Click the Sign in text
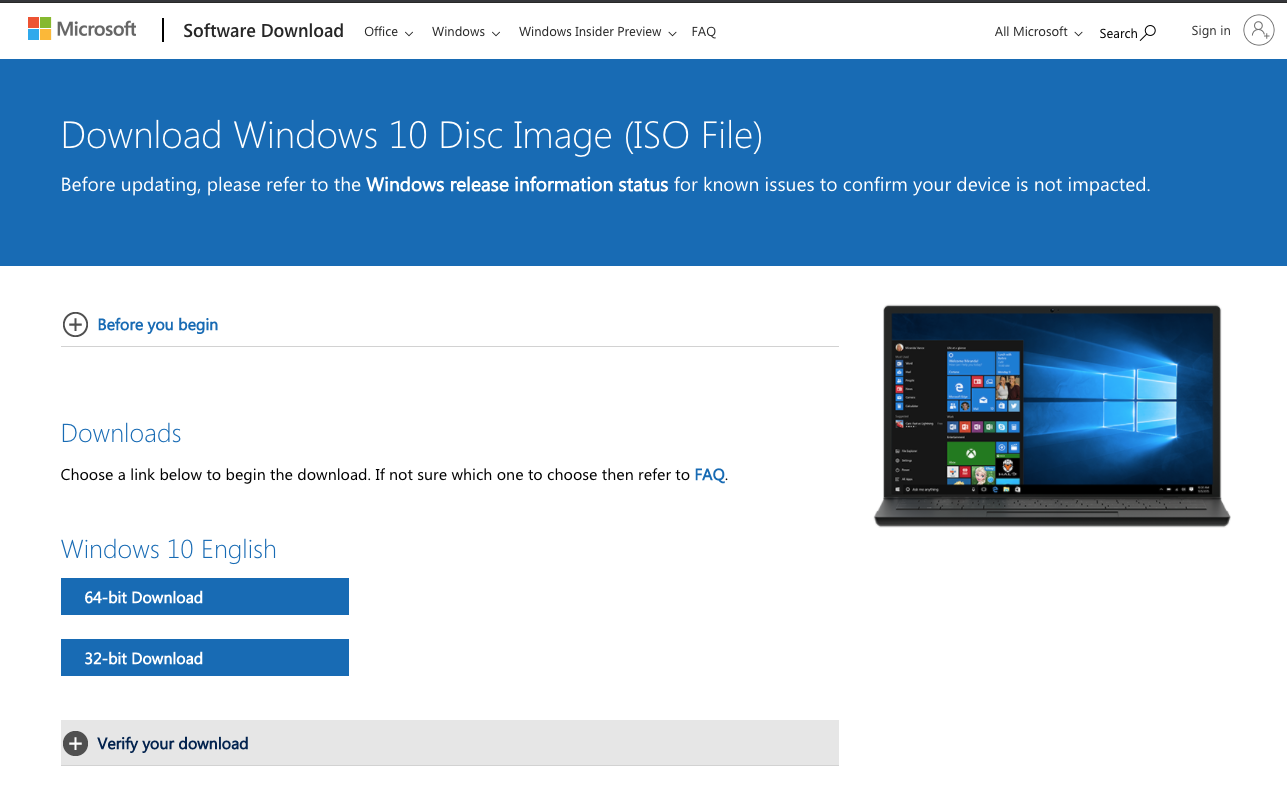 [x=1211, y=31]
